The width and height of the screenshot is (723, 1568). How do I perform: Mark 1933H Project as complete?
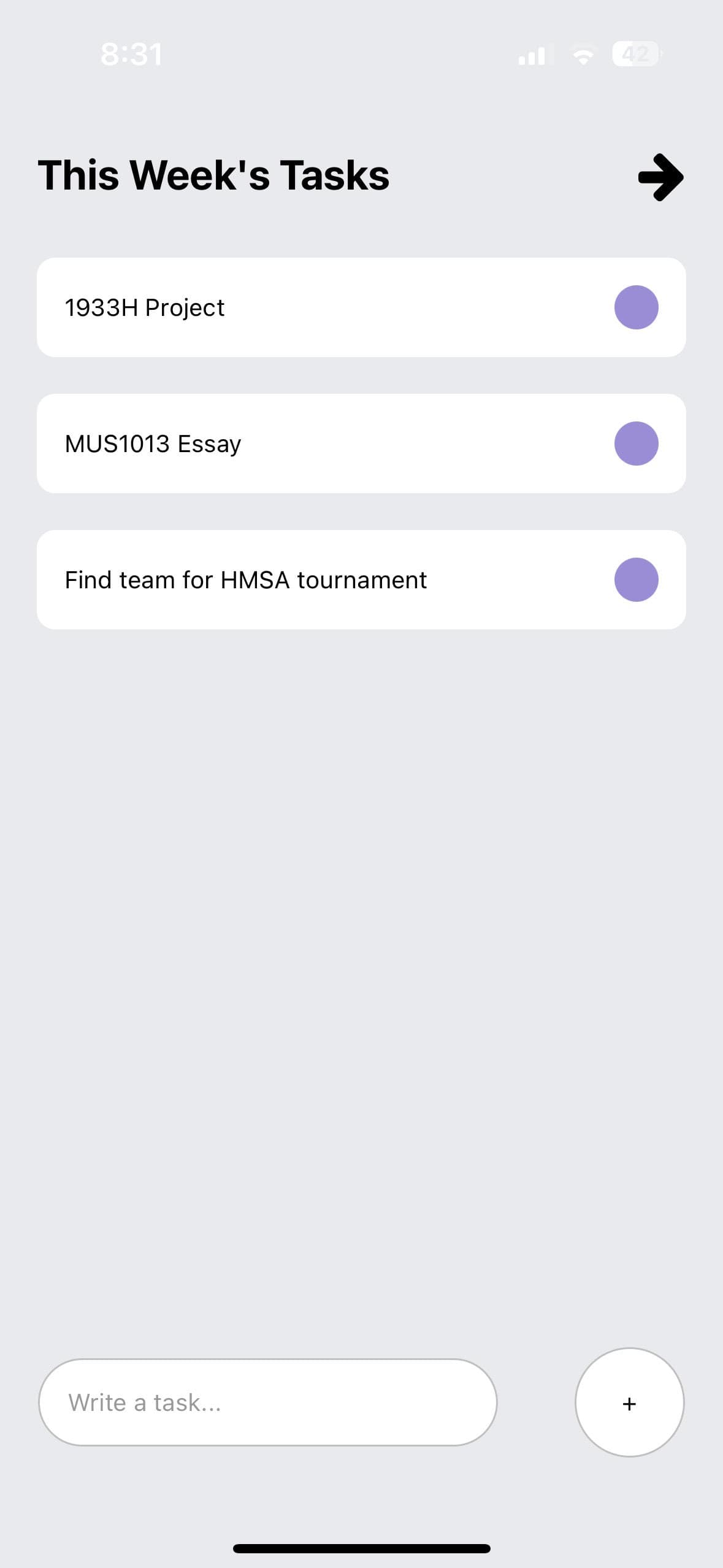tap(637, 307)
